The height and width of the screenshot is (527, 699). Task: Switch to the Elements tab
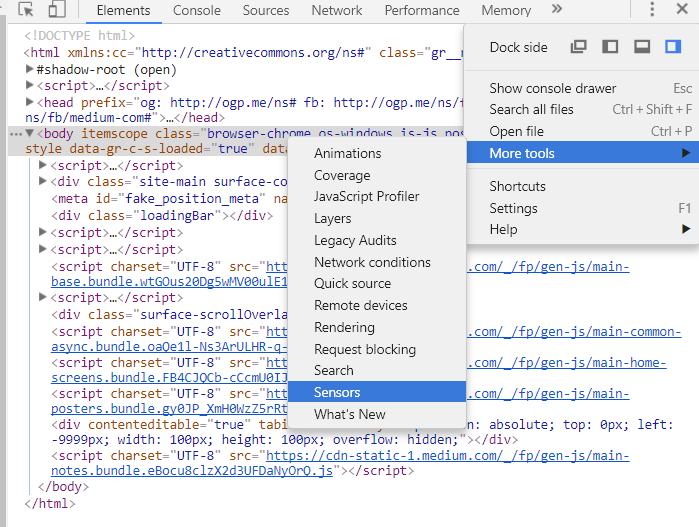pyautogui.click(x=123, y=10)
